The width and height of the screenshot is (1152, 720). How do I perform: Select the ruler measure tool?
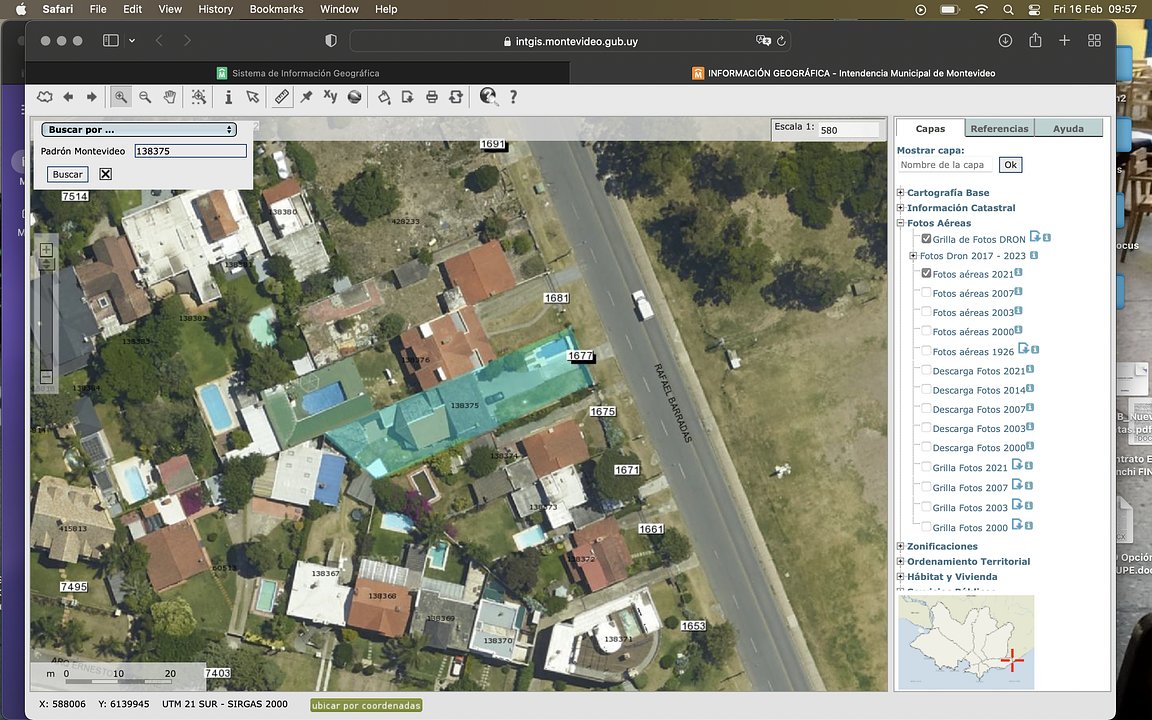tap(282, 97)
